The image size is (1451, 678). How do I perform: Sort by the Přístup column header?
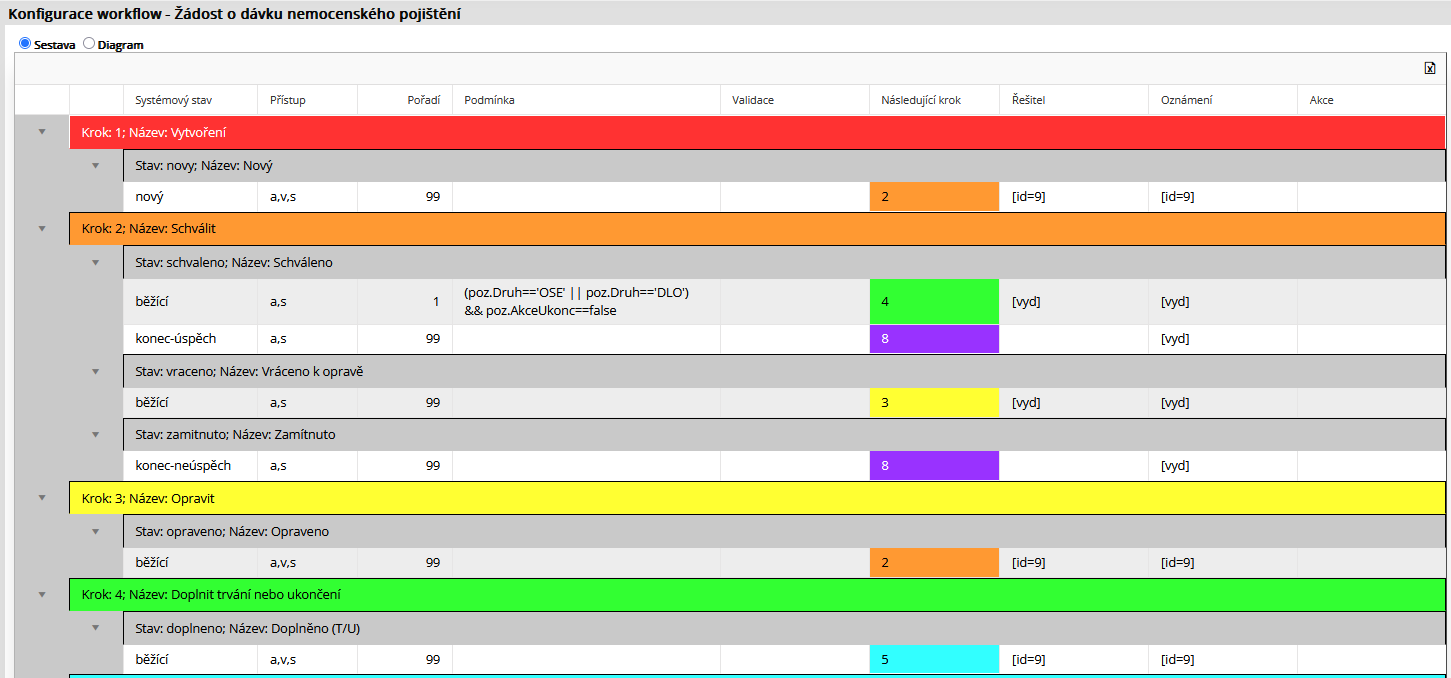point(307,100)
